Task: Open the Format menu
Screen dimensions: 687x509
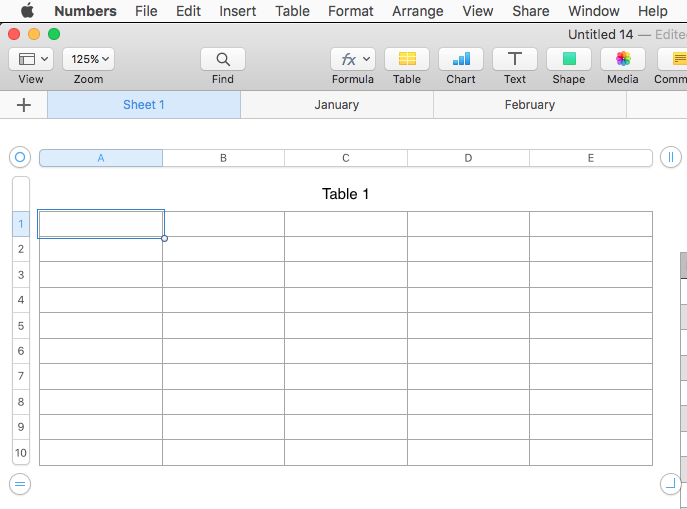Action: click(351, 11)
